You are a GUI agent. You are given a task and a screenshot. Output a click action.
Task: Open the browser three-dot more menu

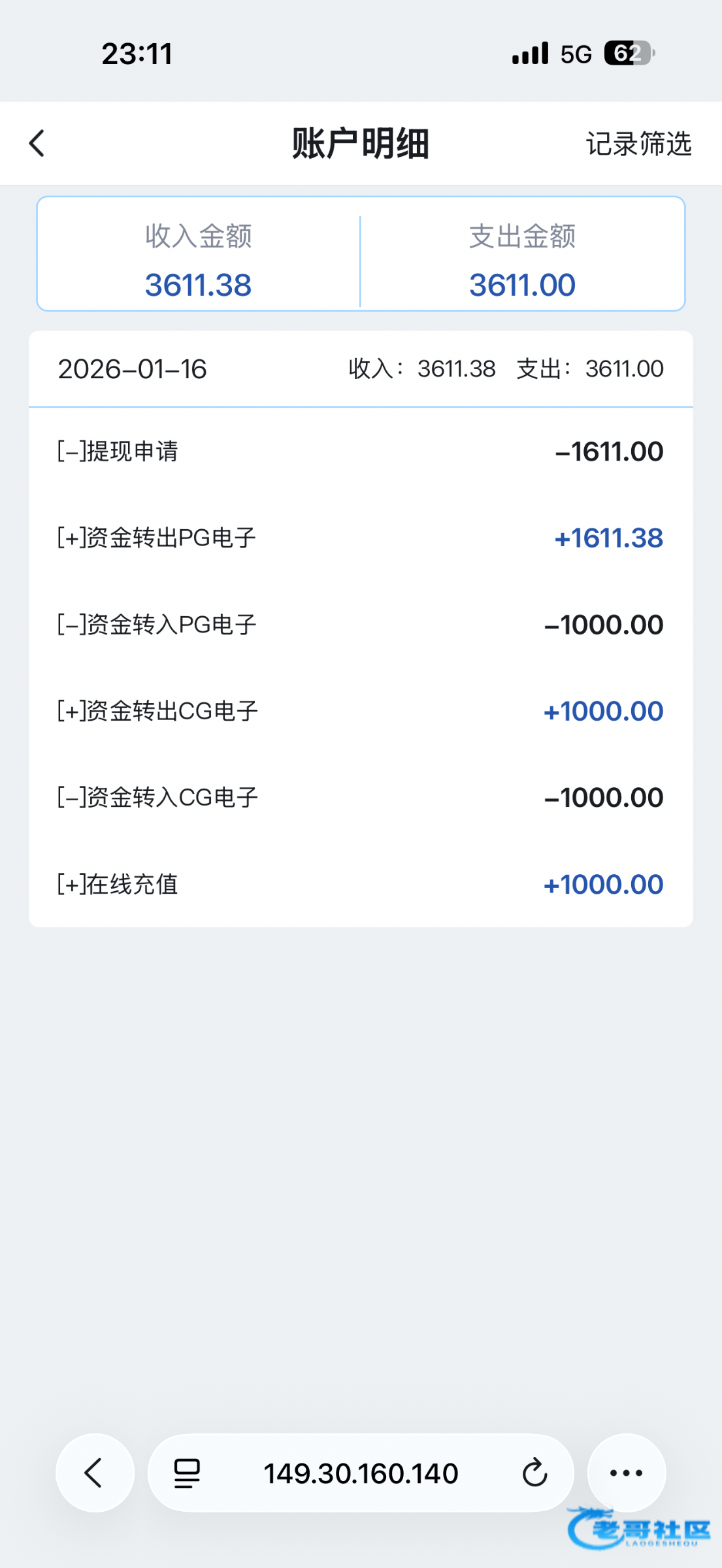point(626,1473)
